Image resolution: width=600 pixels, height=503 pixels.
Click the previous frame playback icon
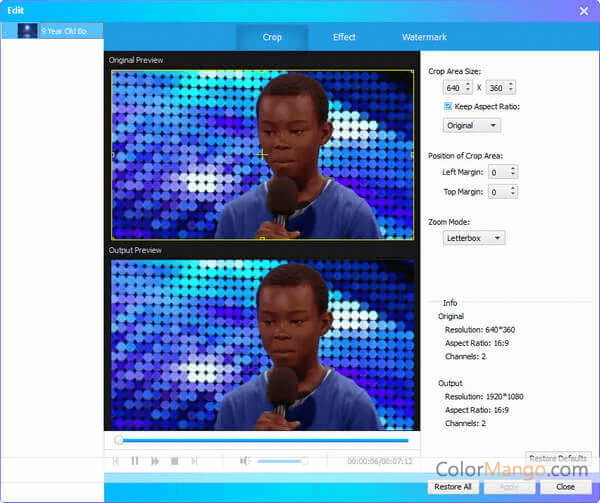(116, 461)
